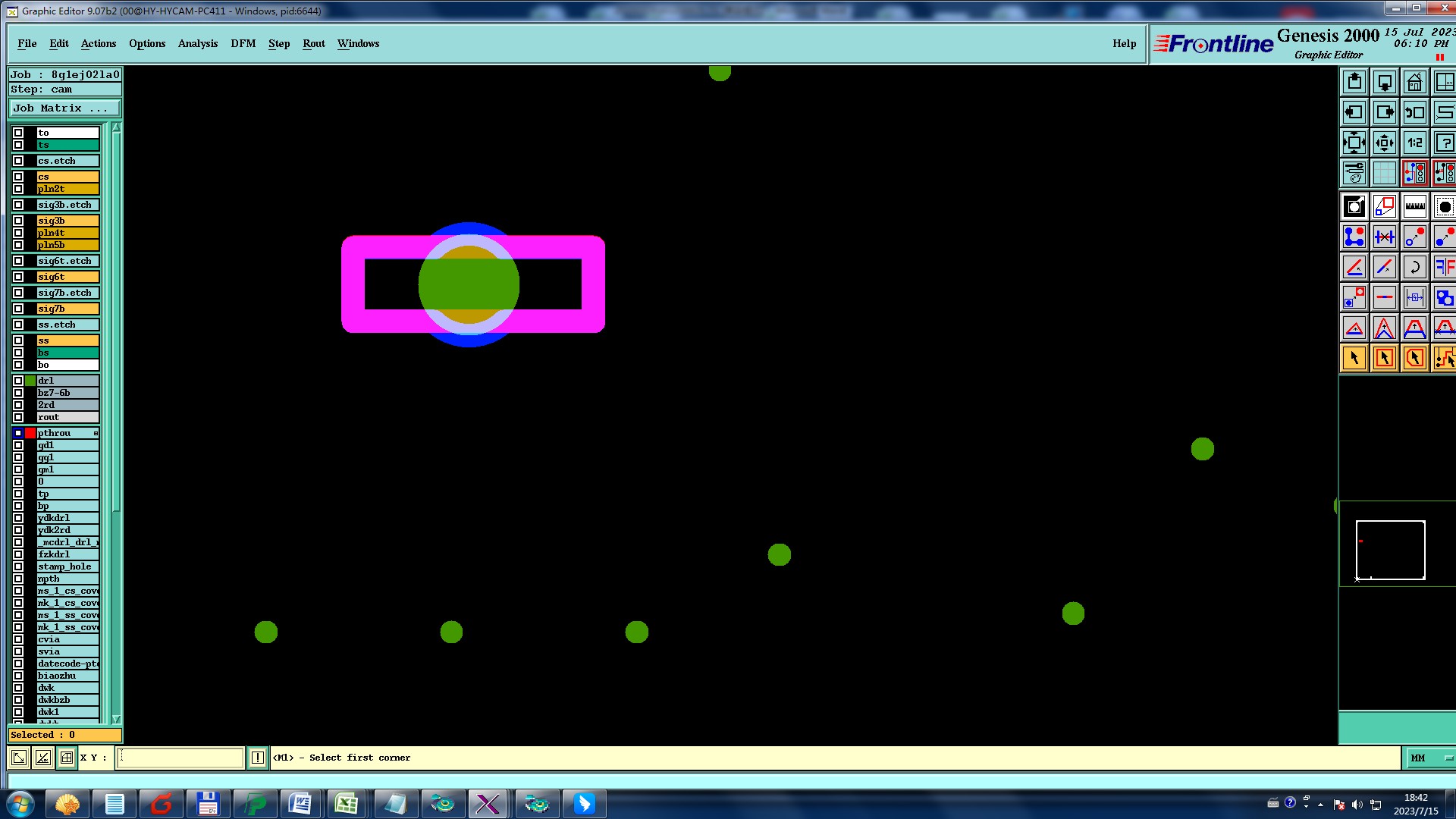Click the Home view icon

point(1414,82)
